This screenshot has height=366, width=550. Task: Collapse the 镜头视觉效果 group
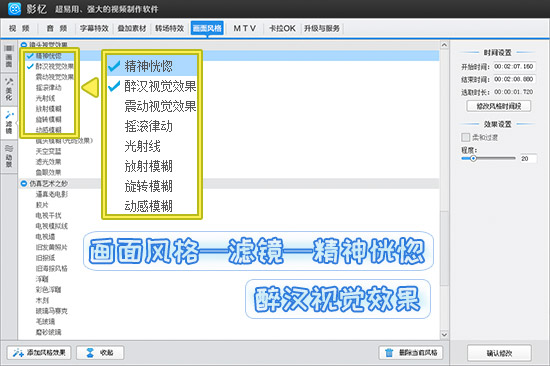(24, 45)
